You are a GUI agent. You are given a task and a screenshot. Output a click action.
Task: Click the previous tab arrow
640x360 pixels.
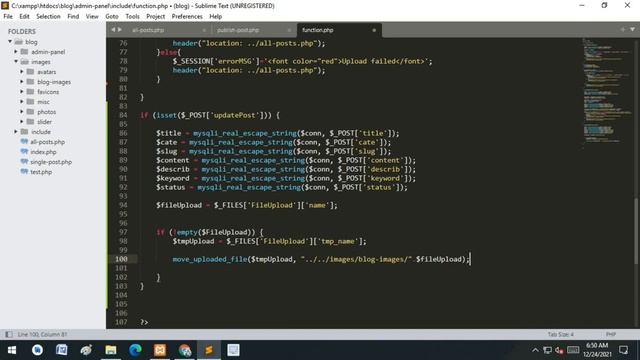pos(113,30)
